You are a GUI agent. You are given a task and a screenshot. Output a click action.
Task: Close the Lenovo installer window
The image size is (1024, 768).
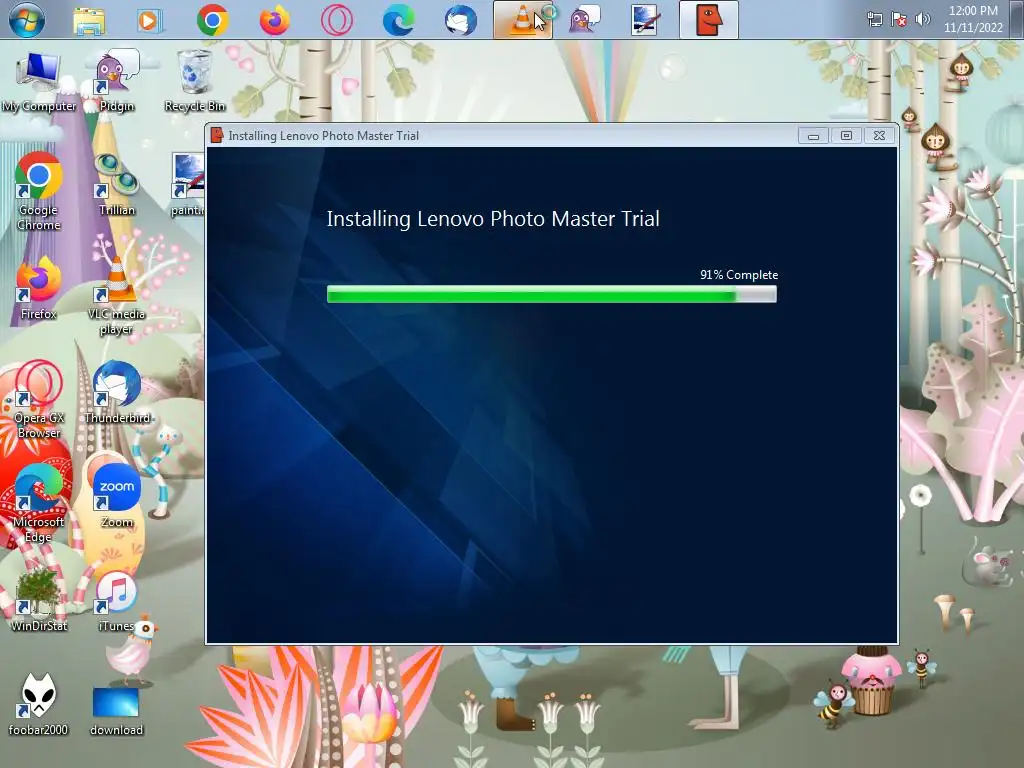coord(880,136)
